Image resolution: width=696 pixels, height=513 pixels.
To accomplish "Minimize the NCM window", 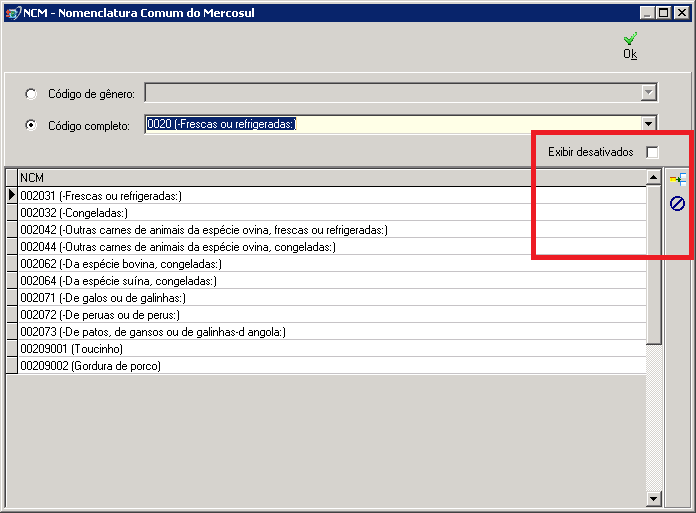I will click(x=647, y=13).
